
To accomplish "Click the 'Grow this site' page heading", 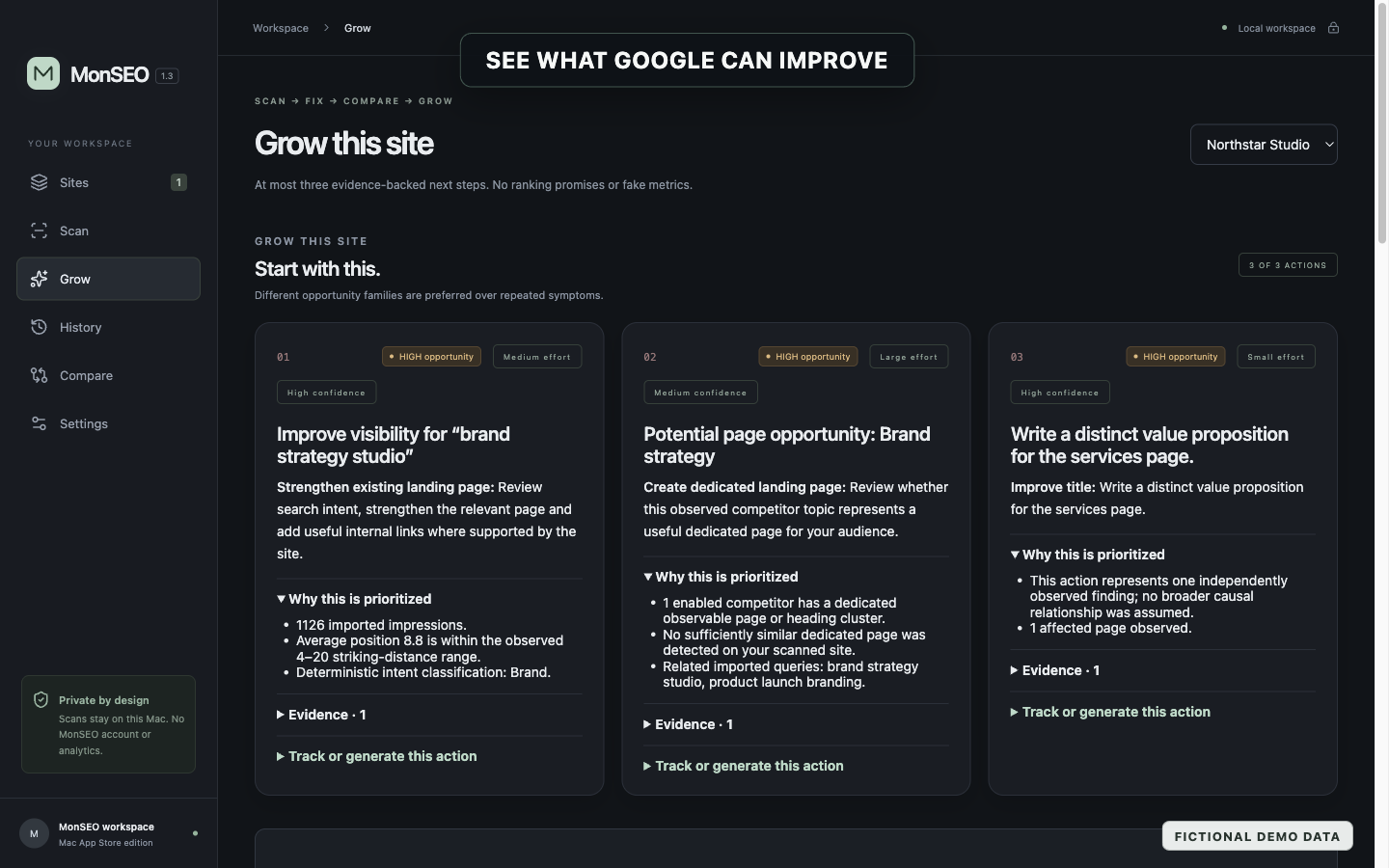I will pyautogui.click(x=344, y=144).
